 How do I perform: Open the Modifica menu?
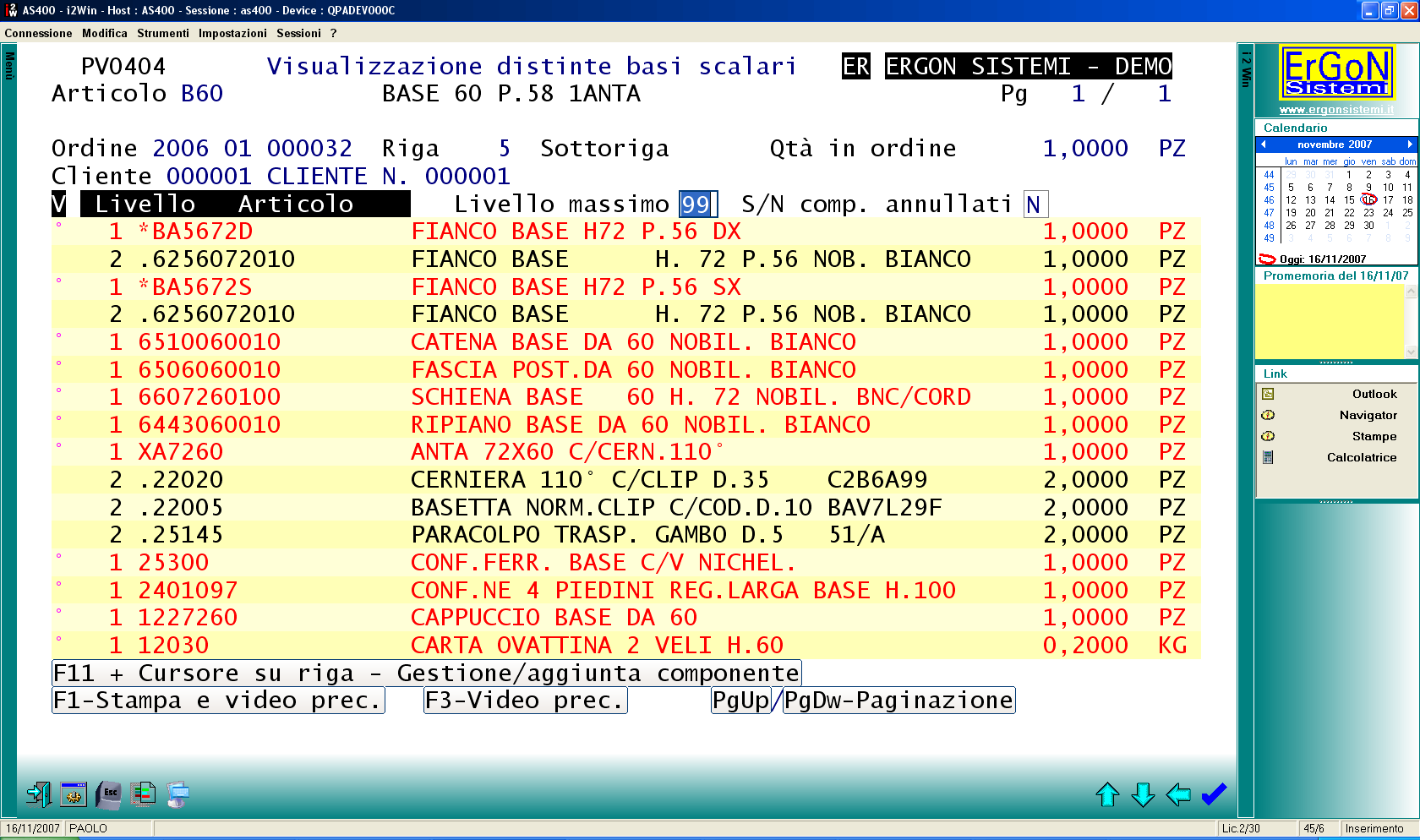[105, 33]
